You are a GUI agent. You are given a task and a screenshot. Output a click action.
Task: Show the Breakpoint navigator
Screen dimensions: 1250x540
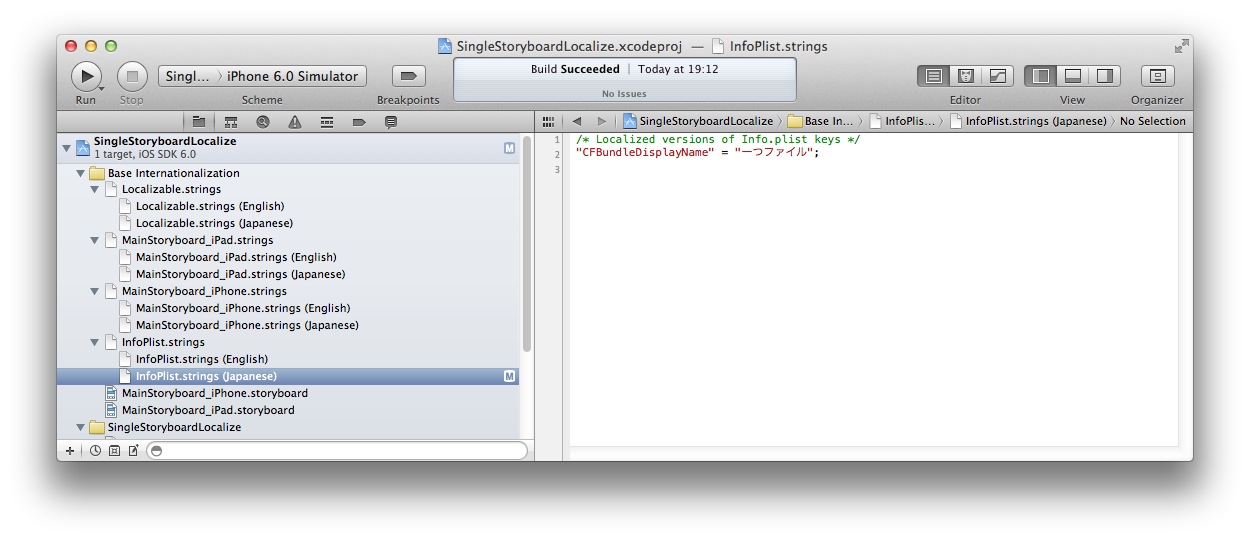pos(359,121)
